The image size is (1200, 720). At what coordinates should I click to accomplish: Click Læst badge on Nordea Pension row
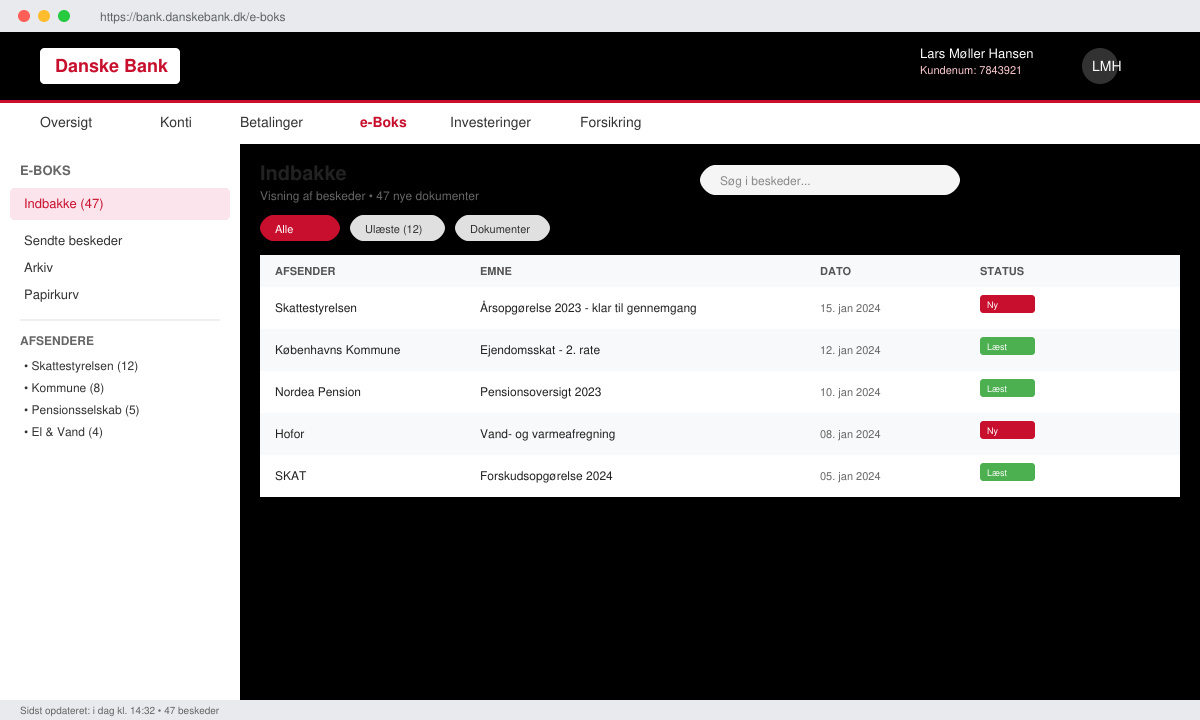pyautogui.click(x=1007, y=388)
